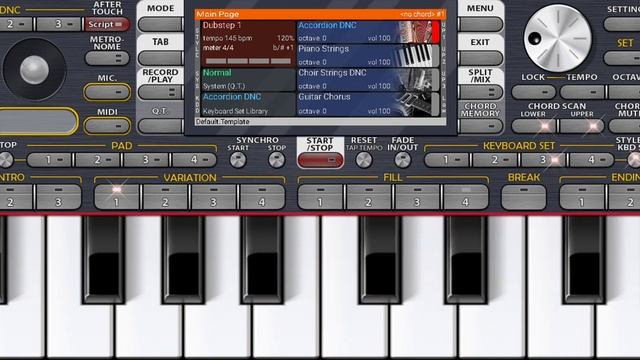
Task: Click the Main Page title bar
Action: [x=320, y=14]
